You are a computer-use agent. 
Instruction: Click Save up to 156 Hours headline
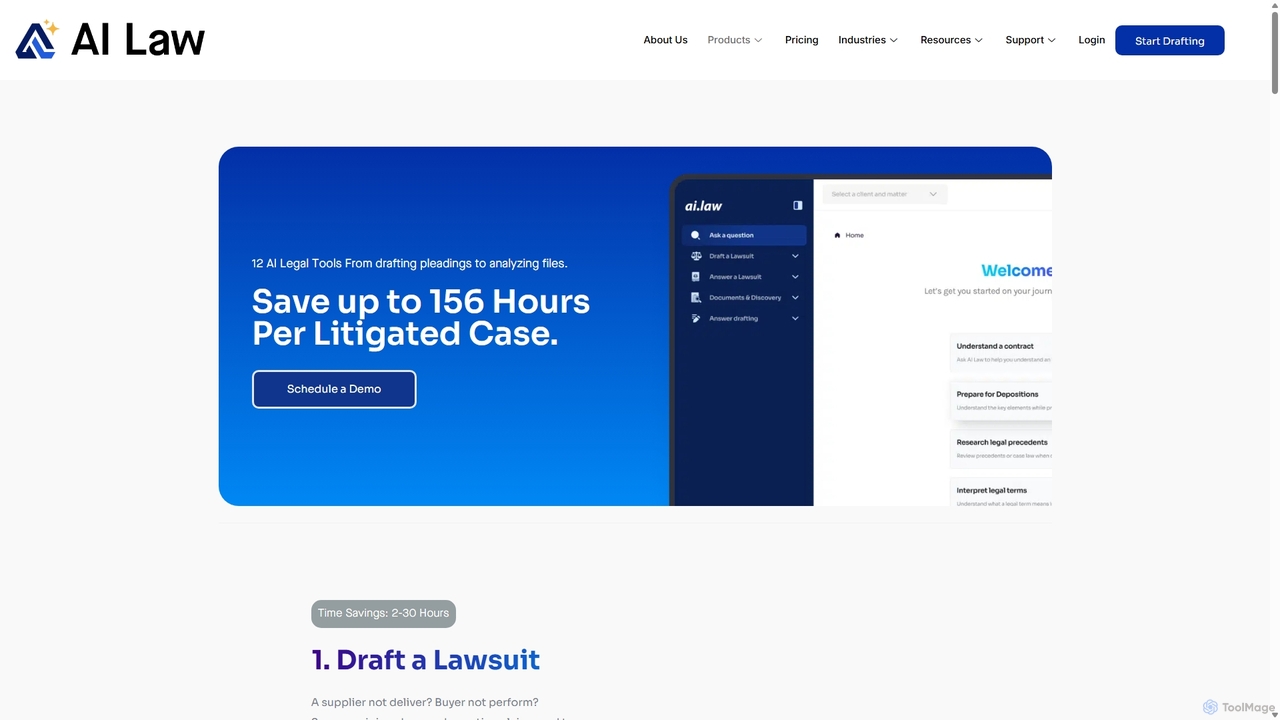[421, 317]
